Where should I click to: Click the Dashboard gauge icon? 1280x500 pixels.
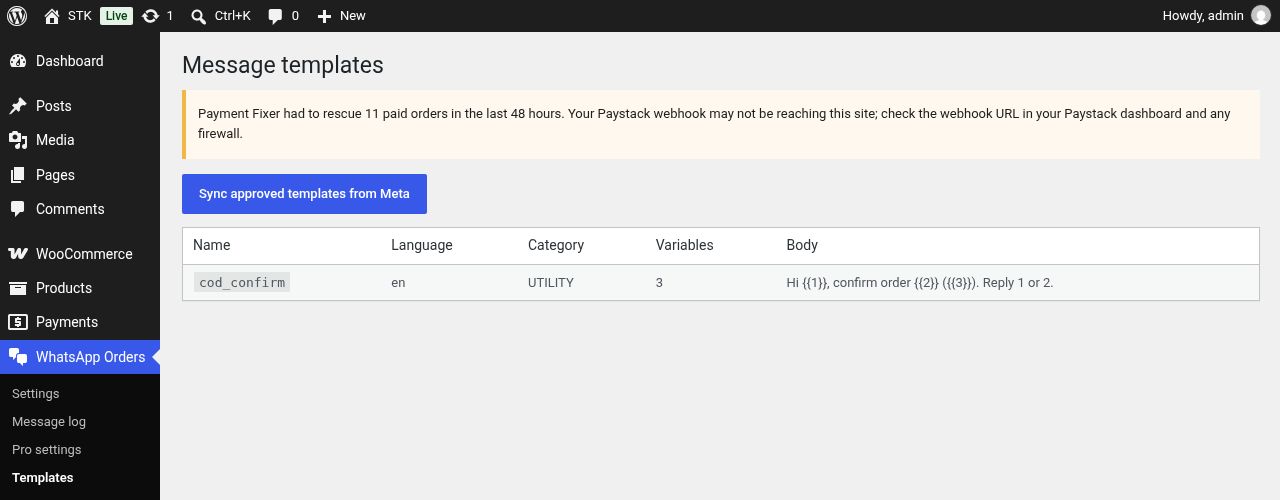(x=18, y=61)
